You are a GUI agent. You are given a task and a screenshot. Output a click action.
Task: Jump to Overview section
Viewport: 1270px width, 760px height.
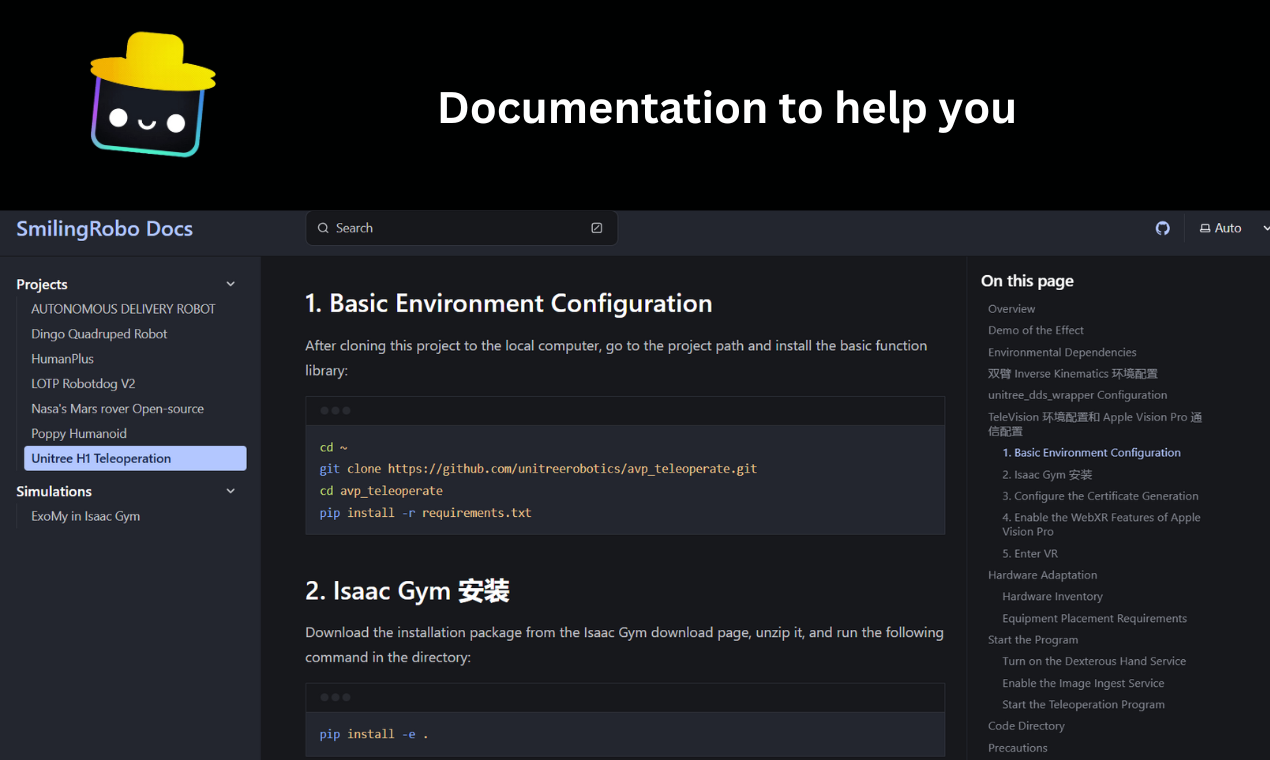coord(1011,309)
